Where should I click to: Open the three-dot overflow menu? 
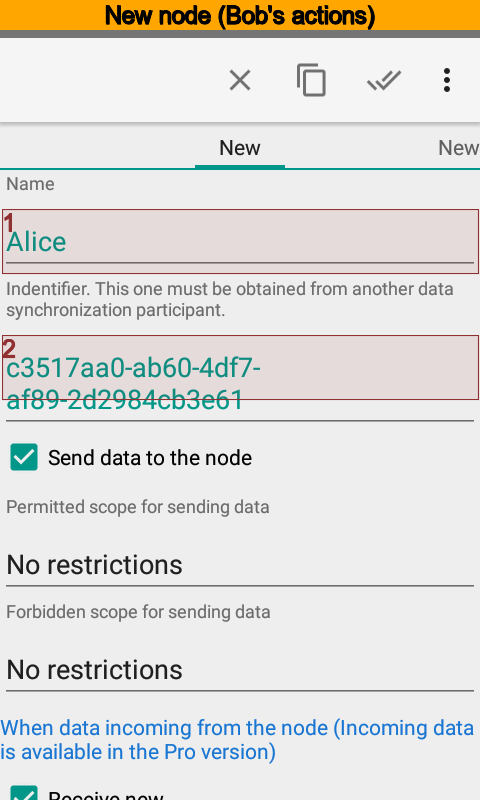[x=447, y=80]
